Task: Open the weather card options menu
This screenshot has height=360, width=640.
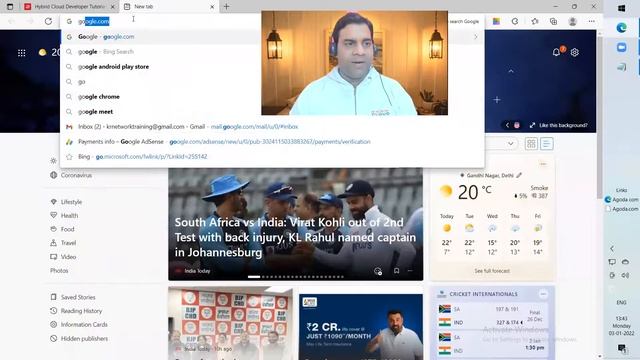Action: pos(543,164)
